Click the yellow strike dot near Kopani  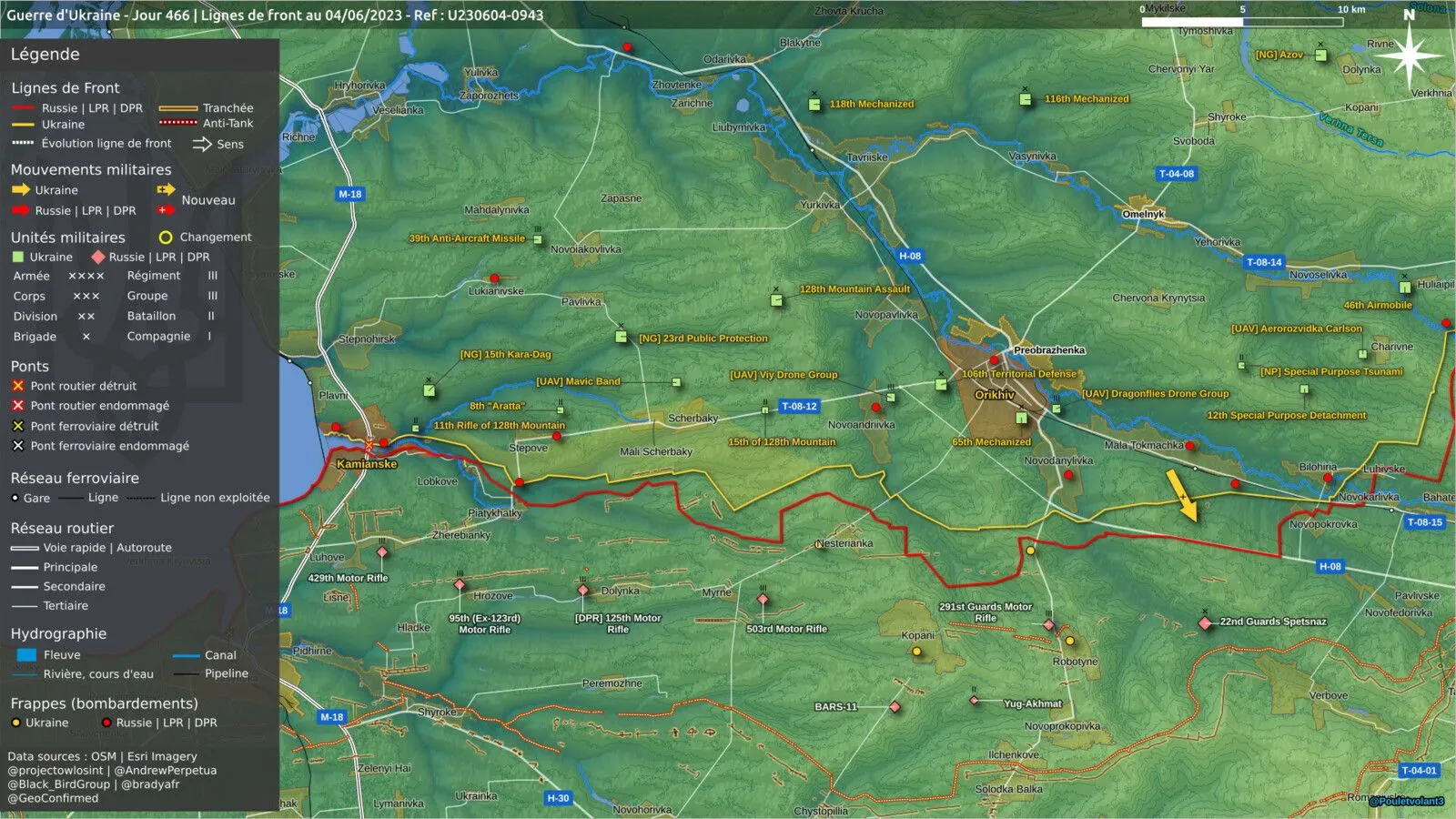click(916, 652)
